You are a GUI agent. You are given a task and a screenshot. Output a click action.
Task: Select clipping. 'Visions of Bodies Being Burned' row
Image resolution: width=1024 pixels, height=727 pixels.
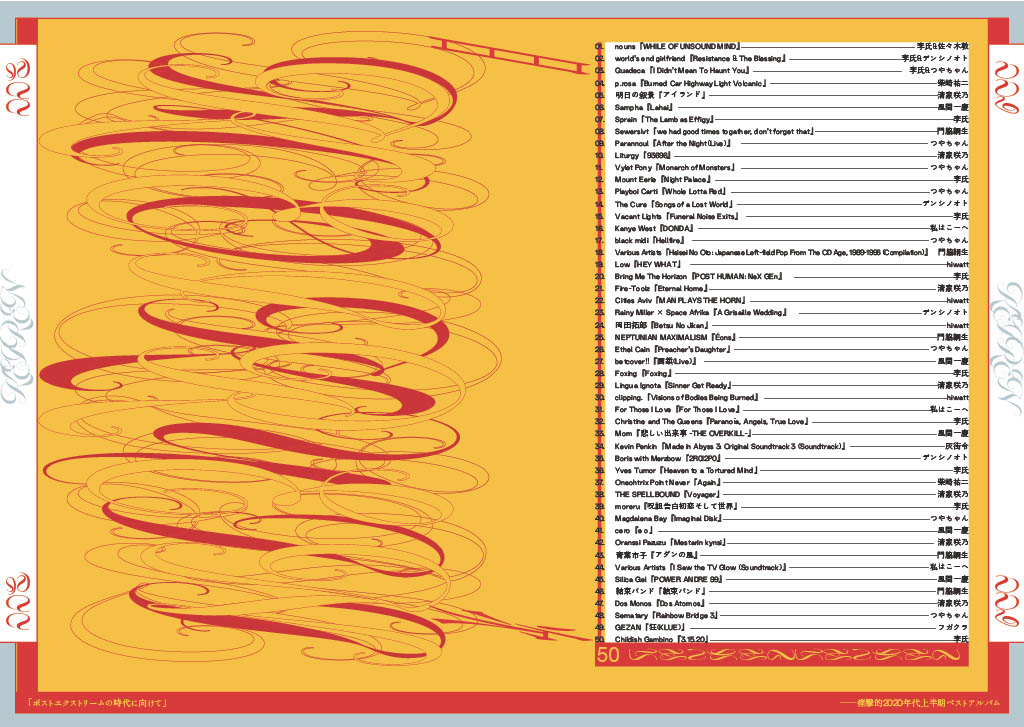point(782,397)
